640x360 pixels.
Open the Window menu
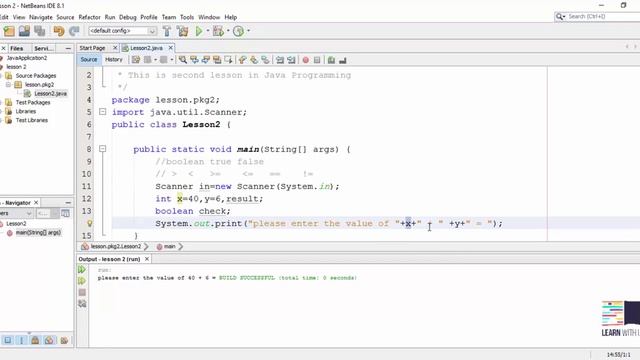[x=209, y=17]
